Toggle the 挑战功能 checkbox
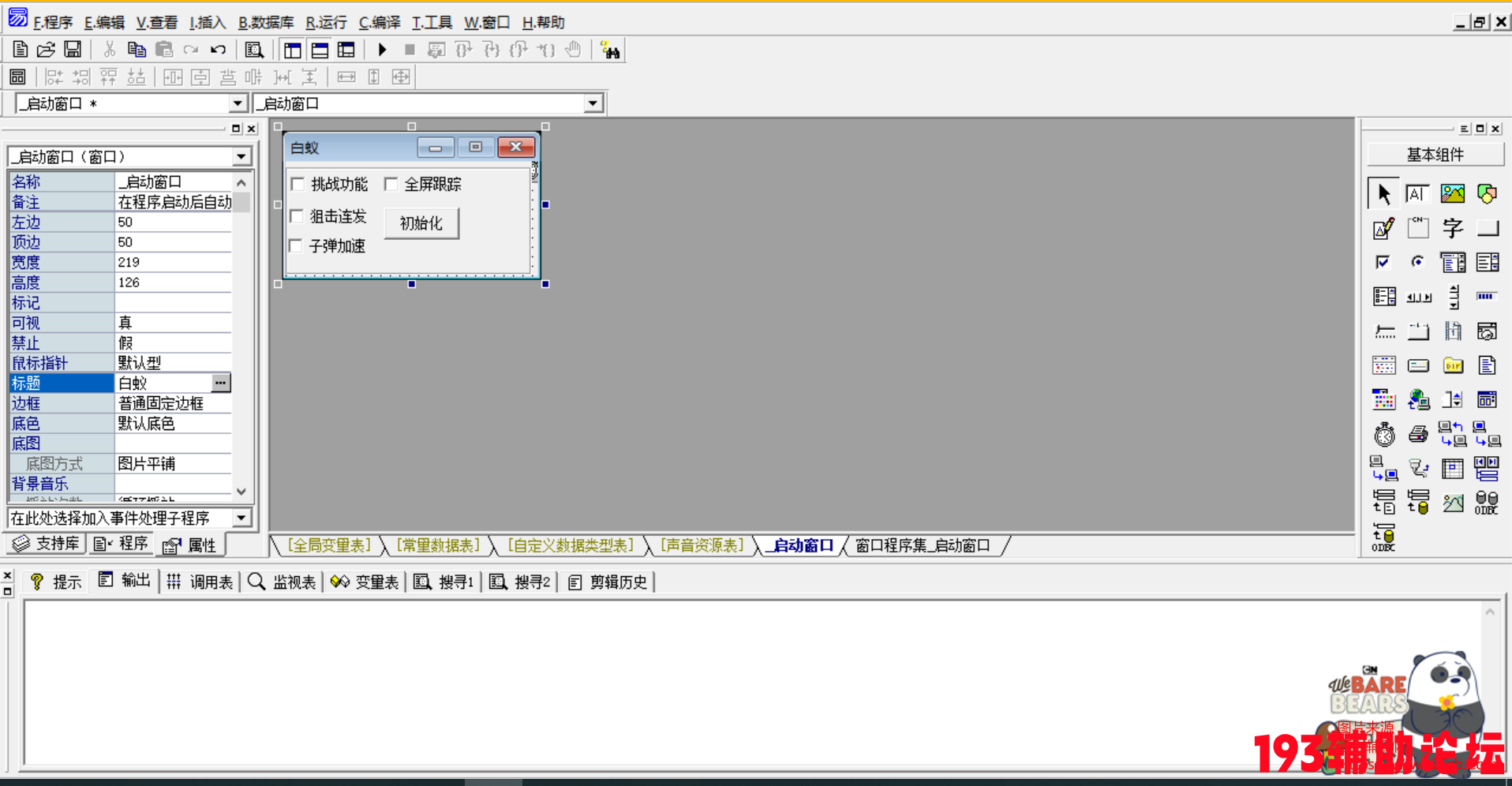 coord(298,184)
